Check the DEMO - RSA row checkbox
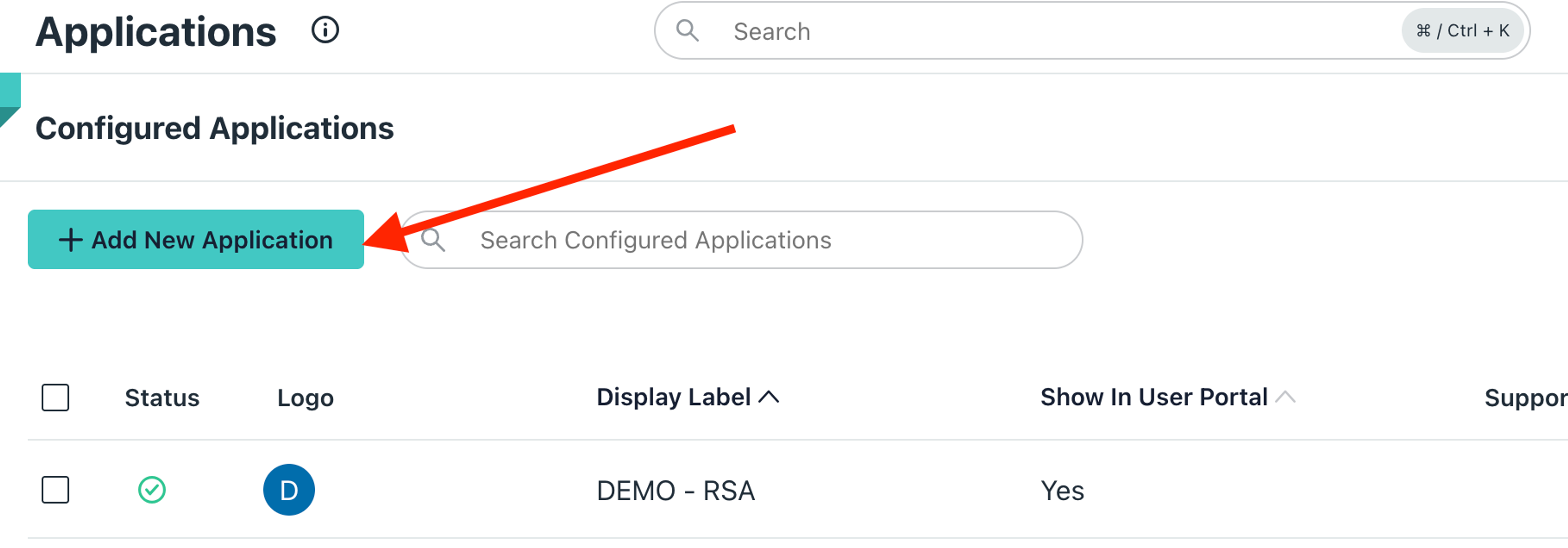This screenshot has width=1568, height=548. click(56, 490)
